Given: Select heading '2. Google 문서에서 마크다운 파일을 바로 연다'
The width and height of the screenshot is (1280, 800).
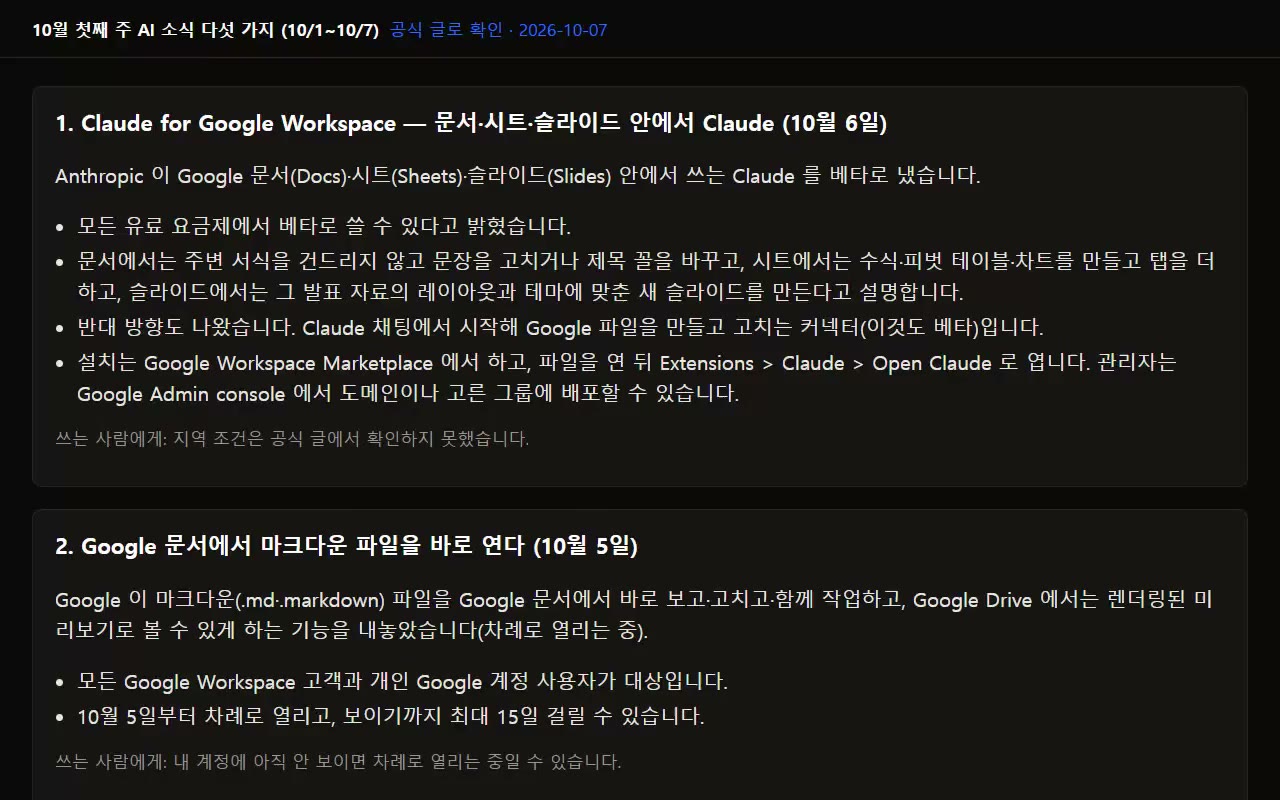Looking at the screenshot, I should [x=347, y=546].
